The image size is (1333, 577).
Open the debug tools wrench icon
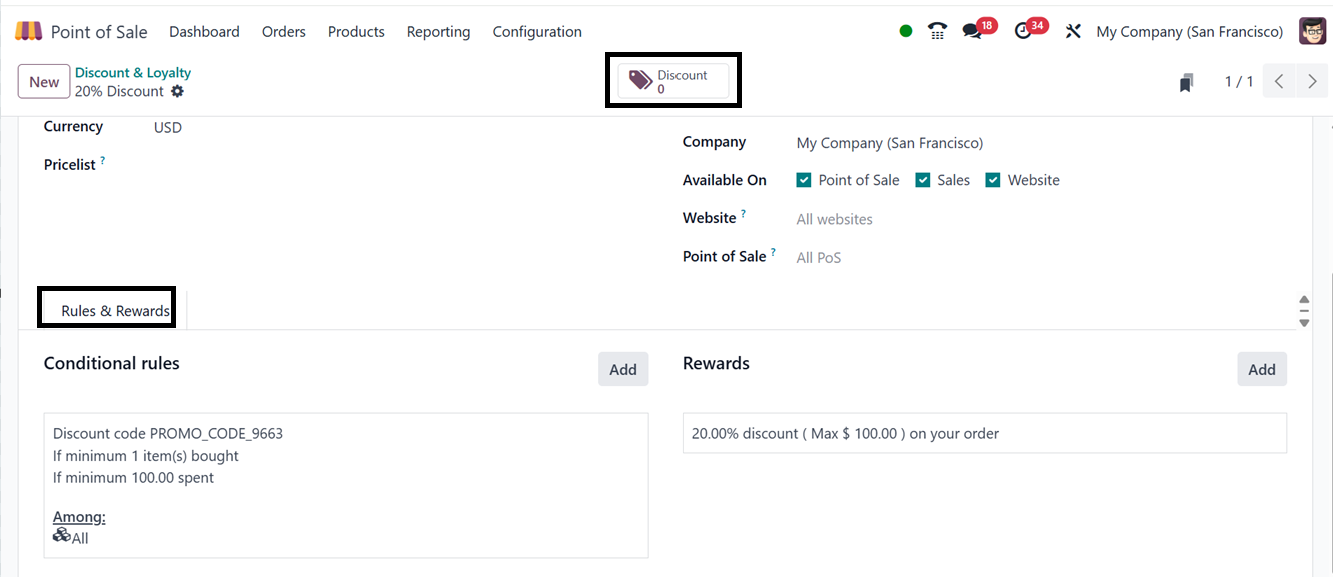point(1073,31)
